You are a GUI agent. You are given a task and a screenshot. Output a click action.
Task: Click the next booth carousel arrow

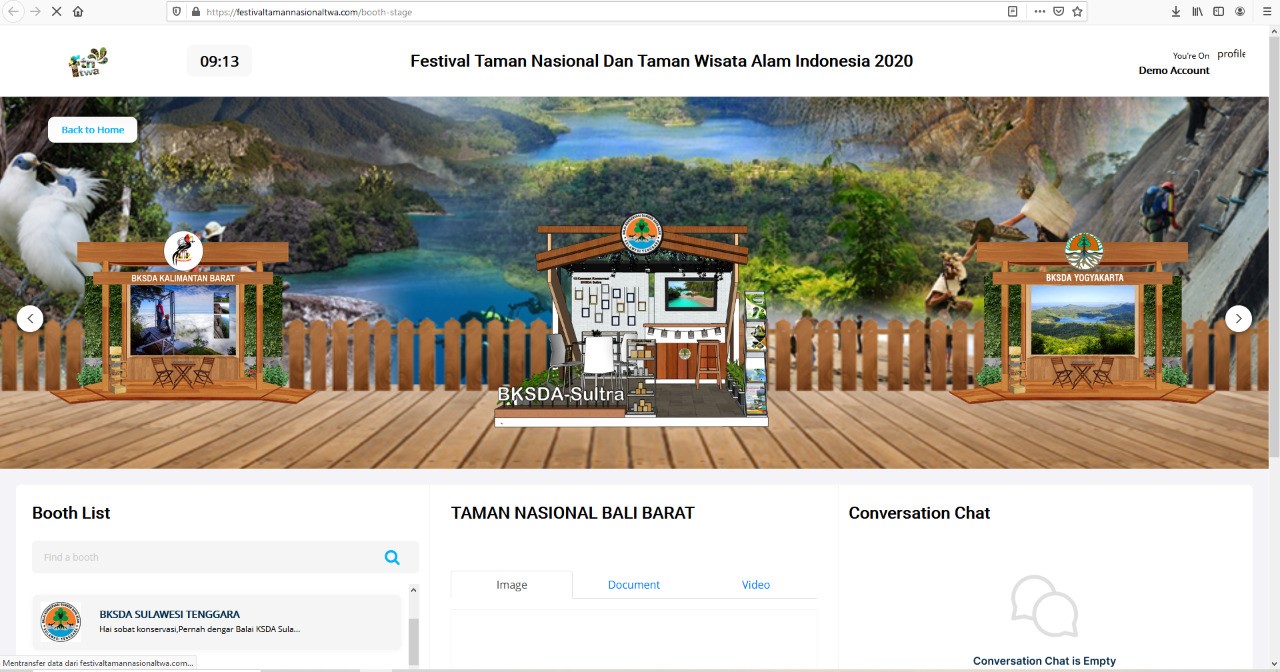(x=1238, y=319)
